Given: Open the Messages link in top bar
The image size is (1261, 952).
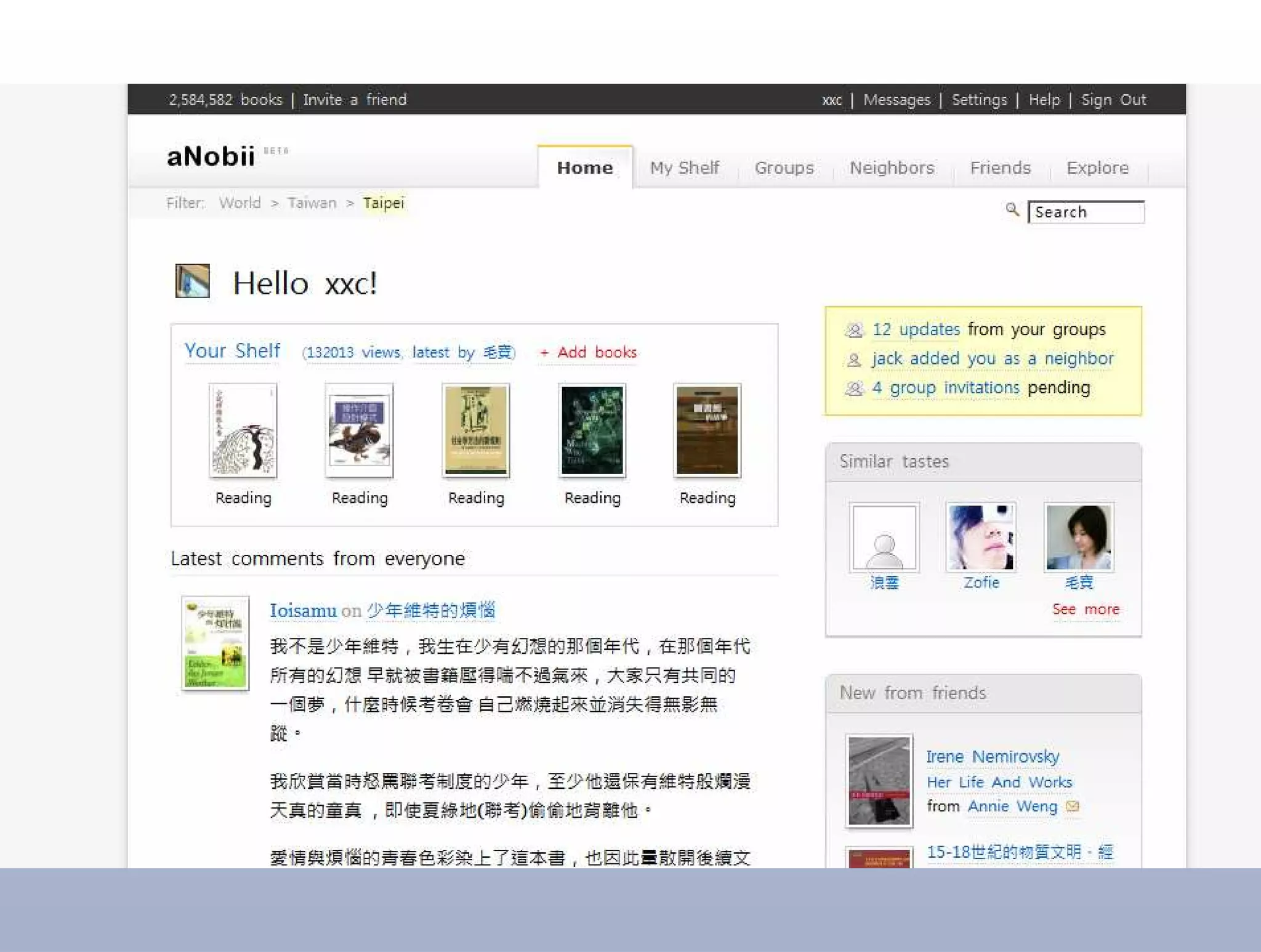Looking at the screenshot, I should coord(896,100).
